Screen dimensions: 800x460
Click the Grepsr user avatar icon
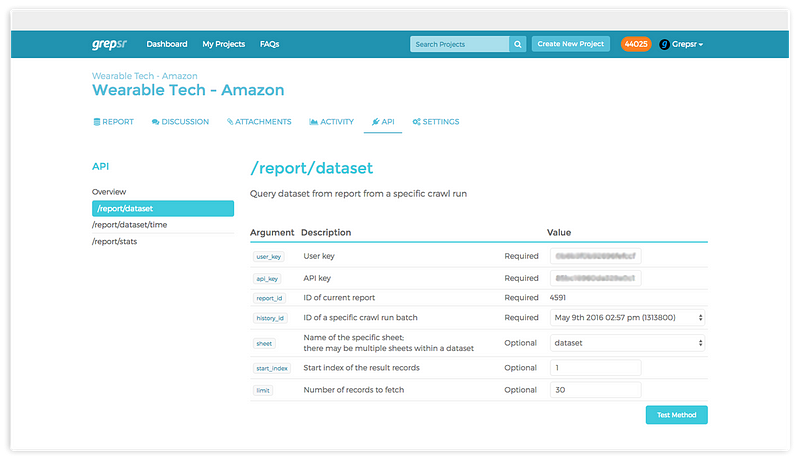(664, 44)
